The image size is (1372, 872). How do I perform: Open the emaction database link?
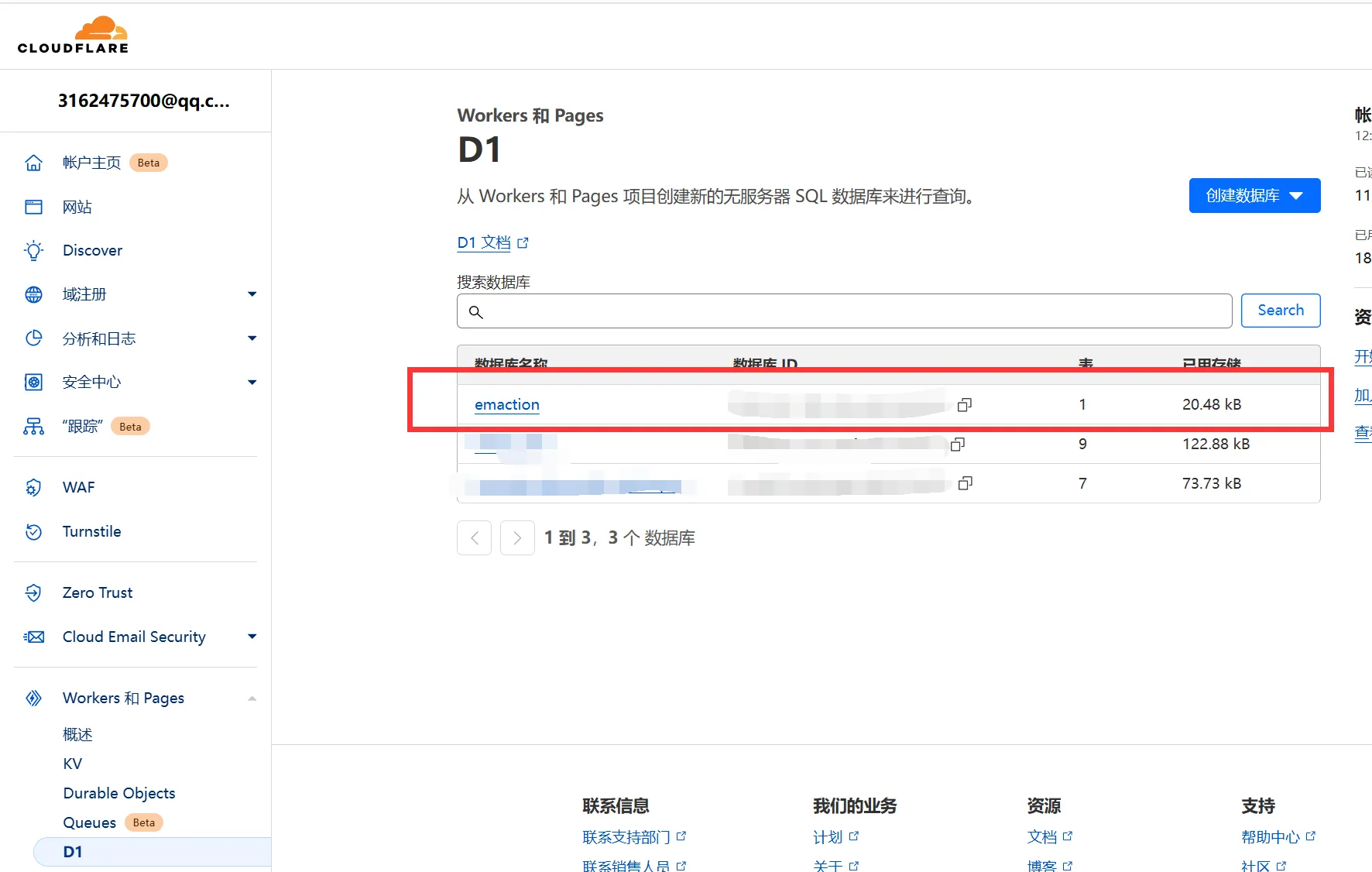point(507,404)
